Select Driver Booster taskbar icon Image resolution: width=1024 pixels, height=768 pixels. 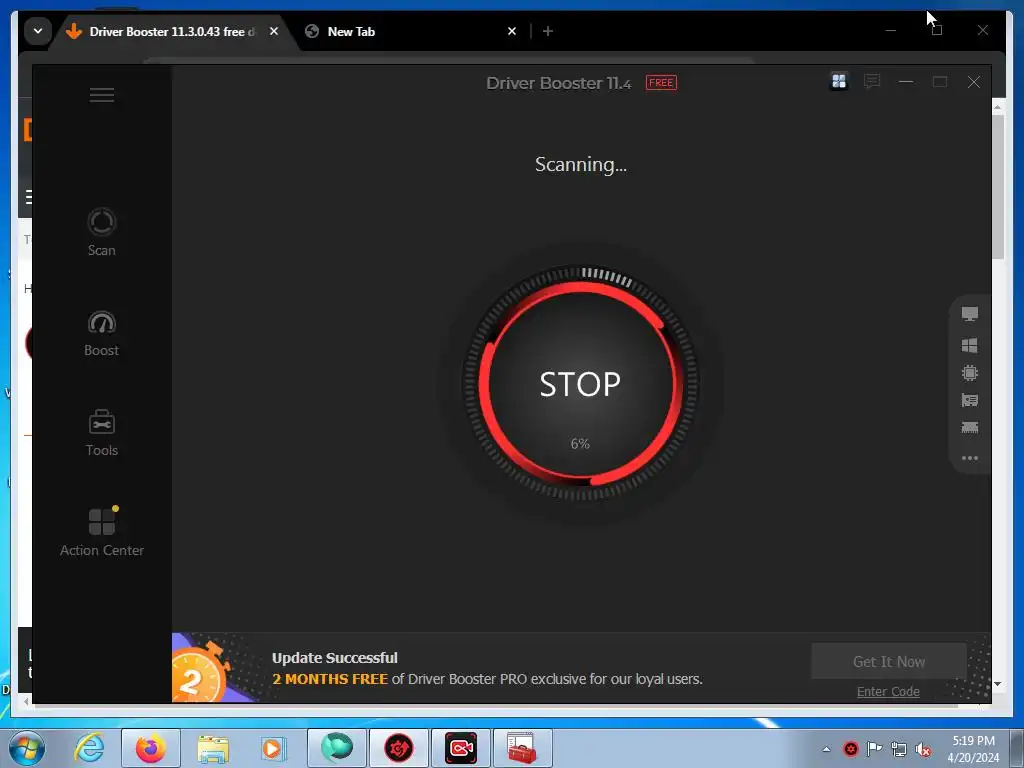[x=399, y=748]
